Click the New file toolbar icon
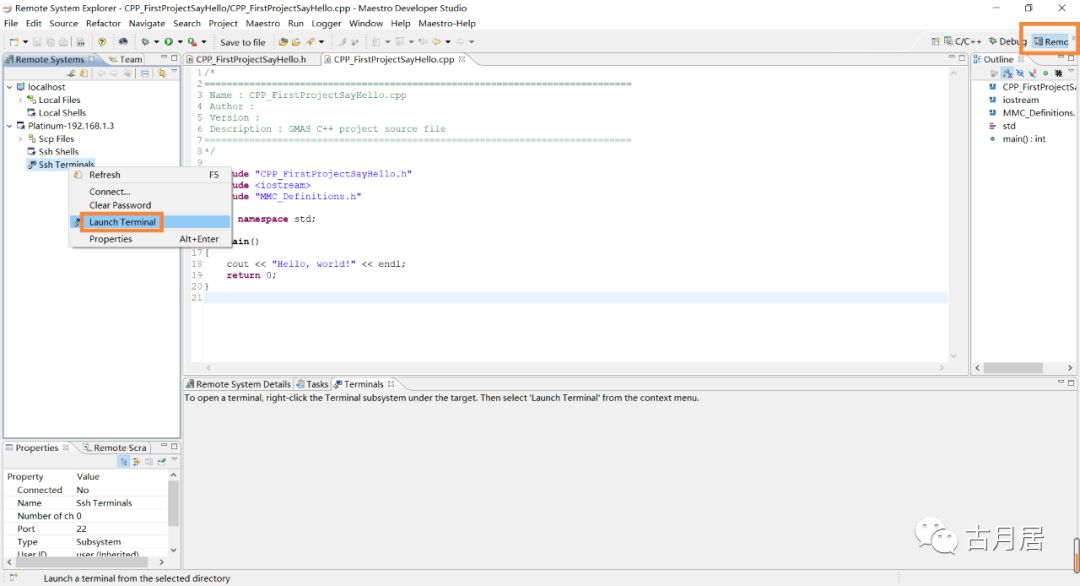Screen dimensions: 1080x586 point(14,42)
